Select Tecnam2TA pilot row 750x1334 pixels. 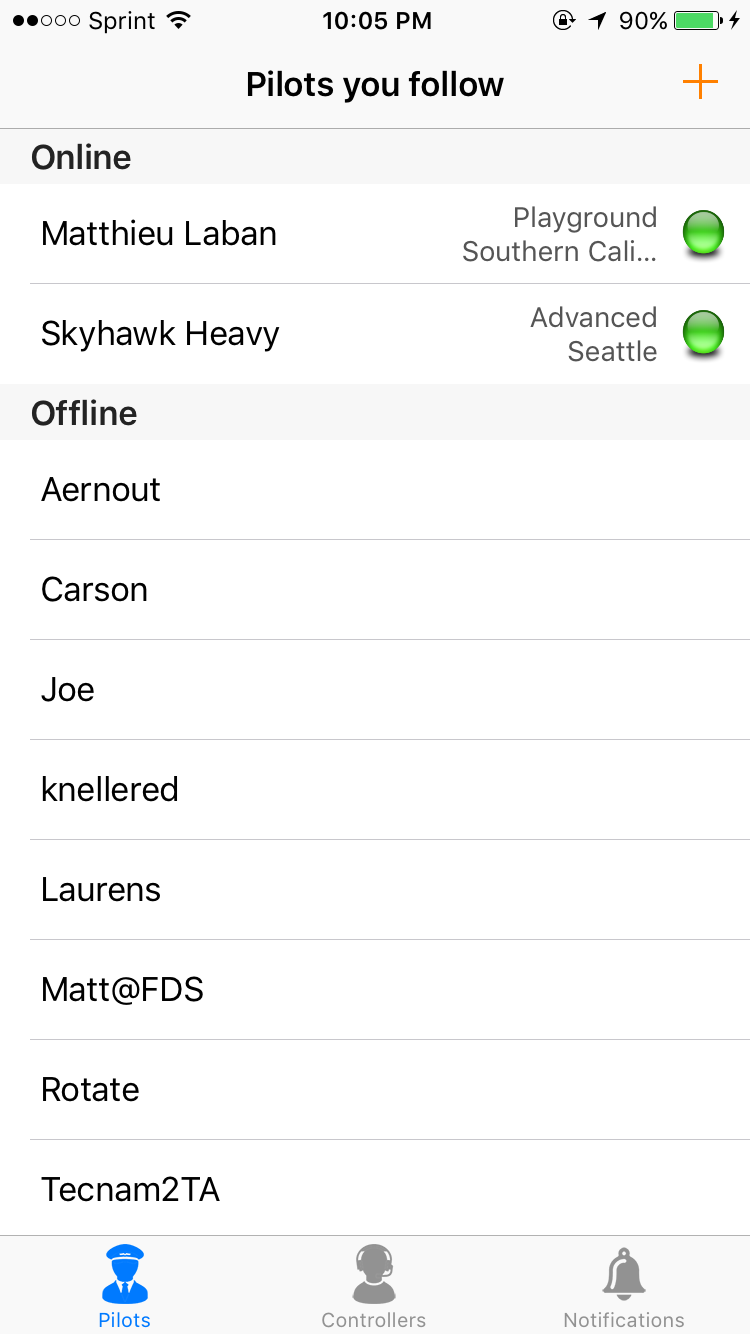130,1190
